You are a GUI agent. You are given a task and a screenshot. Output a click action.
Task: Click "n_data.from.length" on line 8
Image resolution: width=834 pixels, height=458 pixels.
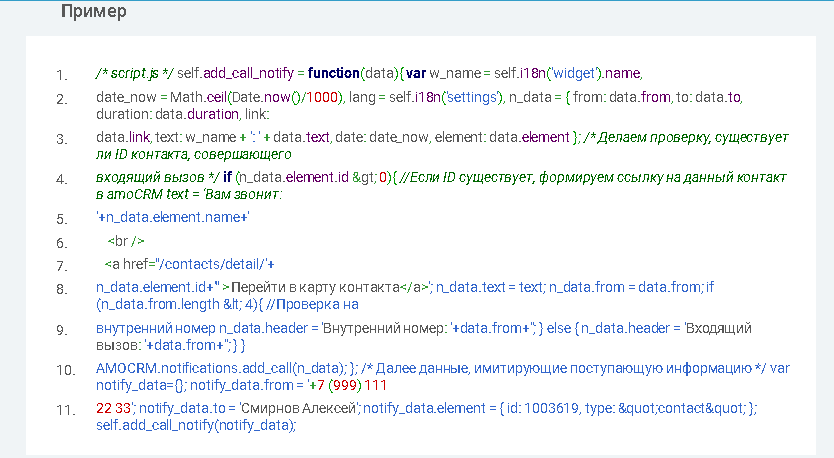click(x=160, y=304)
